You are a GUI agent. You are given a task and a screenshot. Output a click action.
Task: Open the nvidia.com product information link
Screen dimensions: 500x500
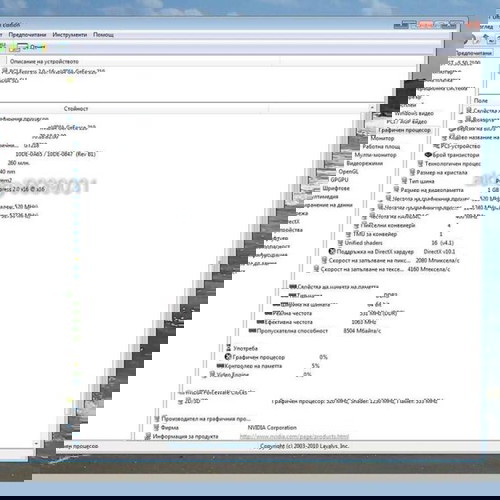click(294, 436)
